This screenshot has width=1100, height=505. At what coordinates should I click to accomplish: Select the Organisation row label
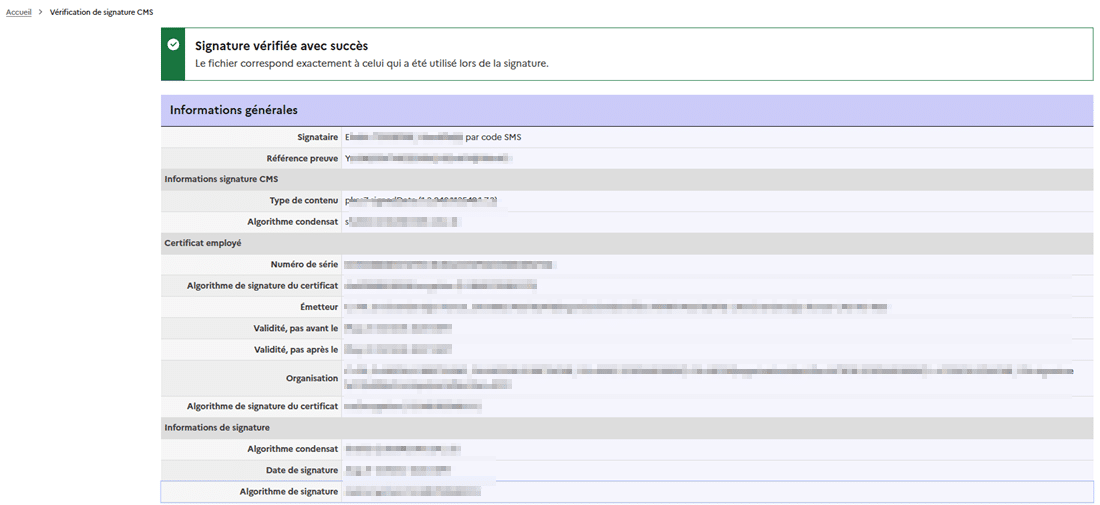click(312, 378)
